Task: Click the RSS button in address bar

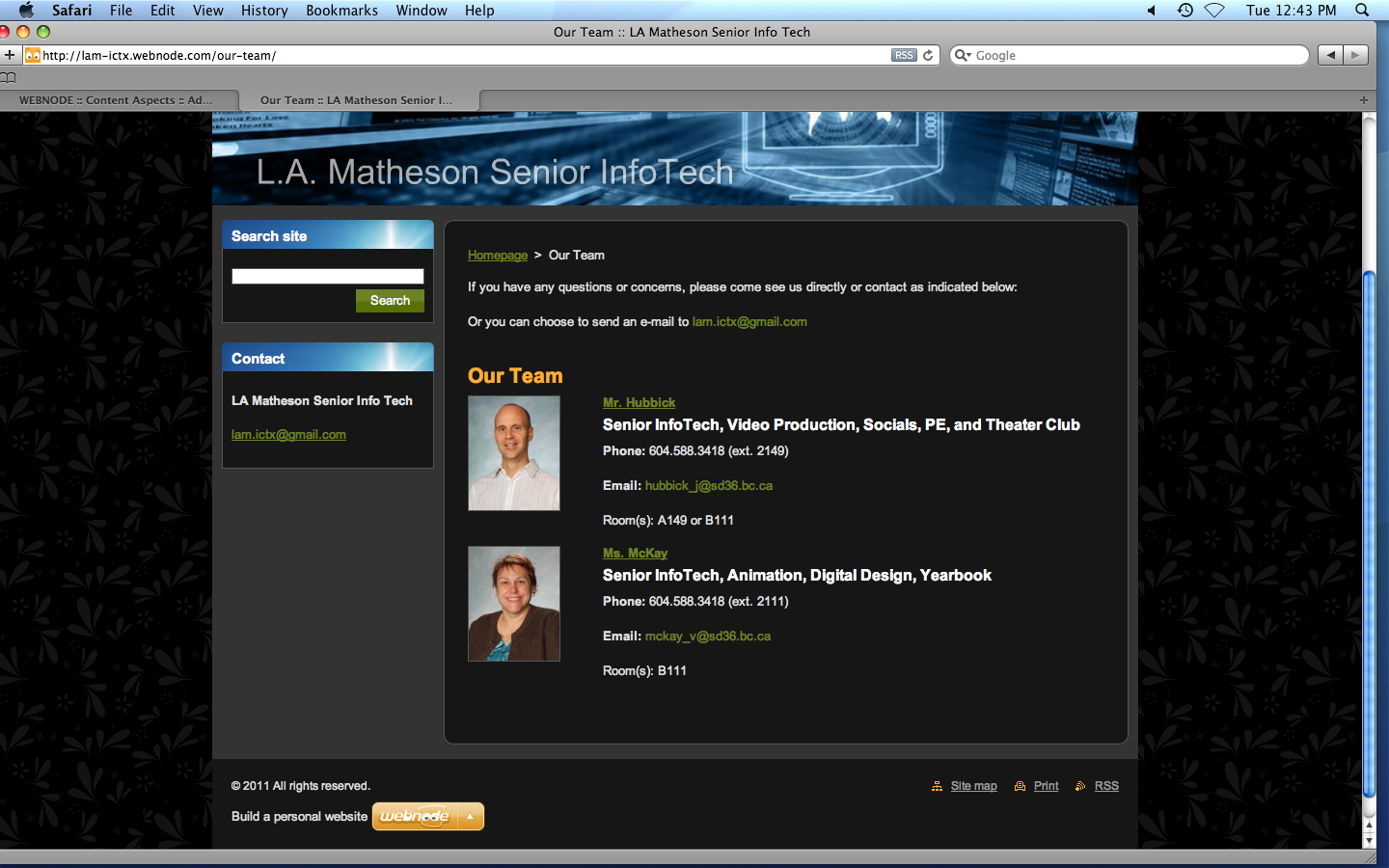Action: tap(903, 55)
